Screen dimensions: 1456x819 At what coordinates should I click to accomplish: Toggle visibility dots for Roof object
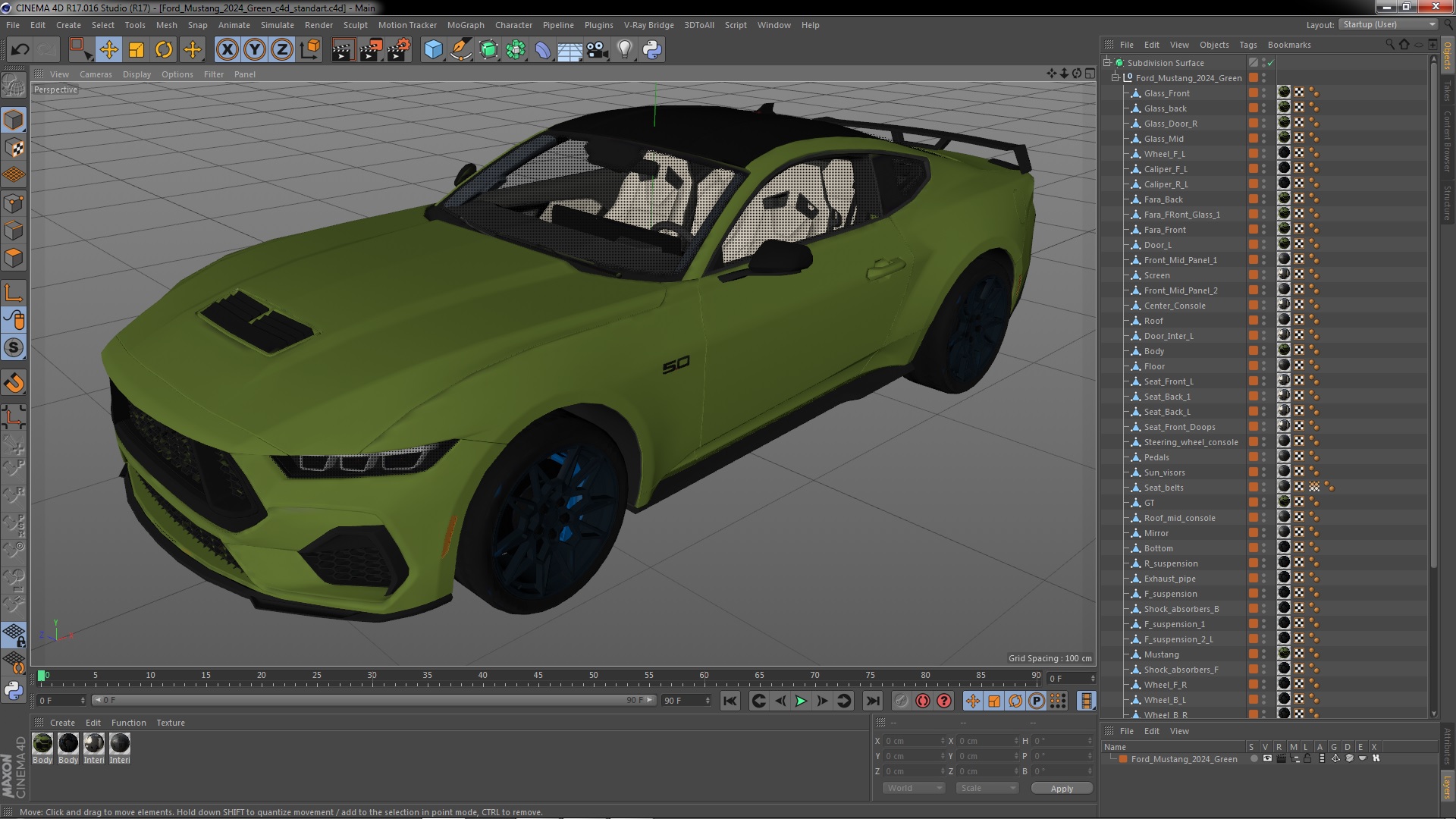click(1263, 321)
